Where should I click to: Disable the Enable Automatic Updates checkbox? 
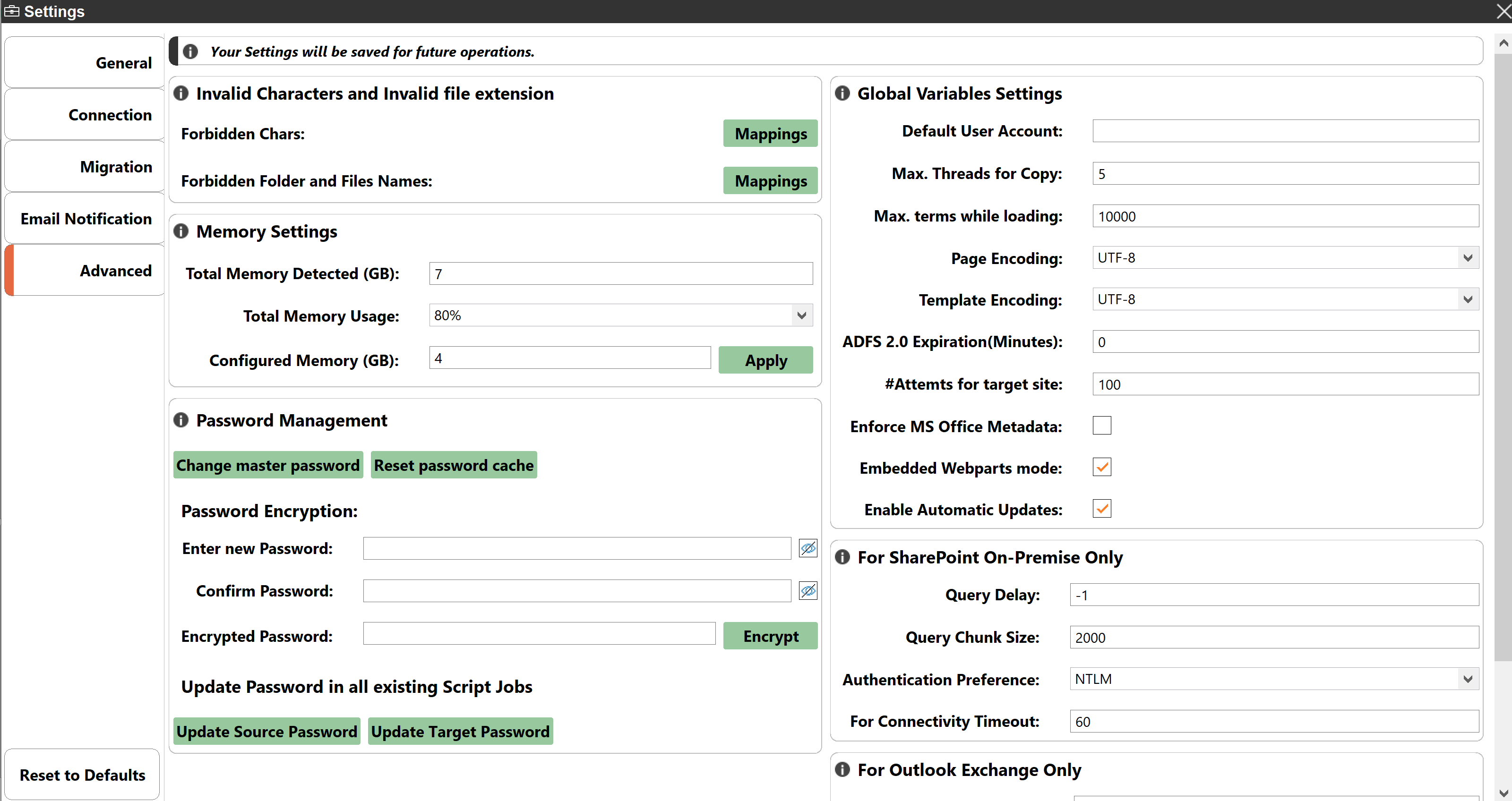tap(1102, 509)
